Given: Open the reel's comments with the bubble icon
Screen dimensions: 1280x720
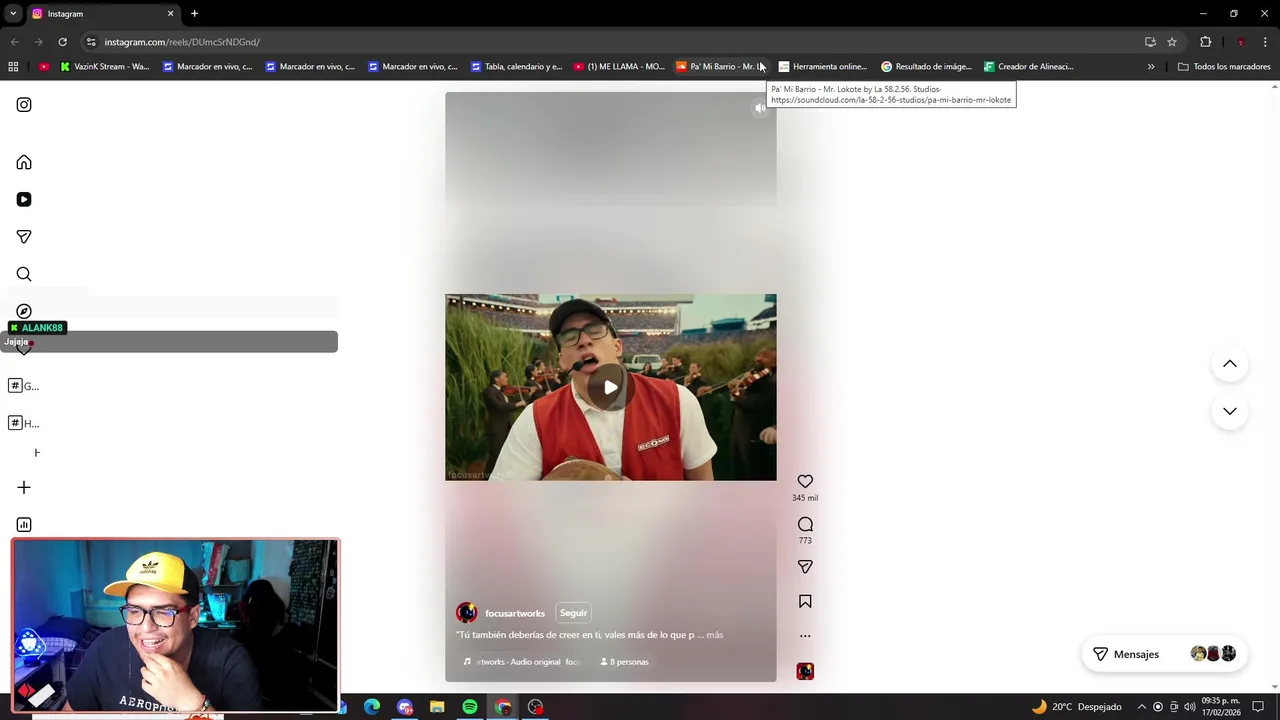Looking at the screenshot, I should coord(805,524).
